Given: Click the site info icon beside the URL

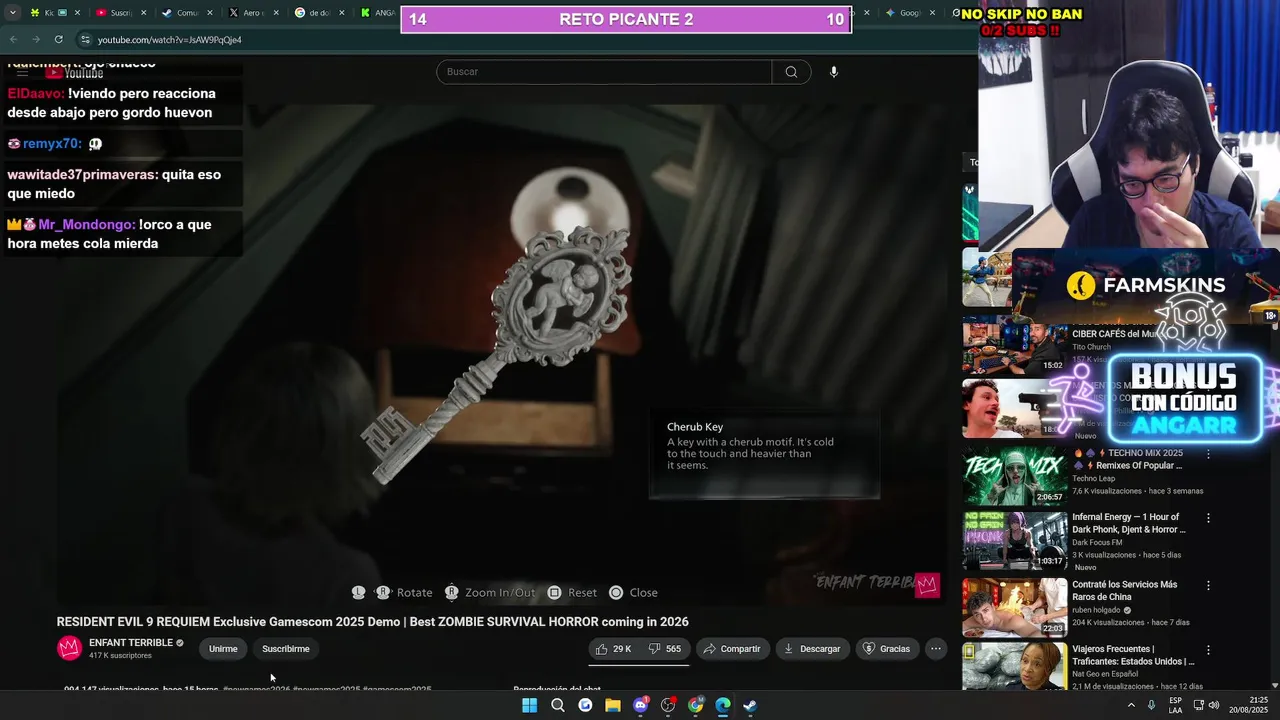Looking at the screenshot, I should pos(86,39).
